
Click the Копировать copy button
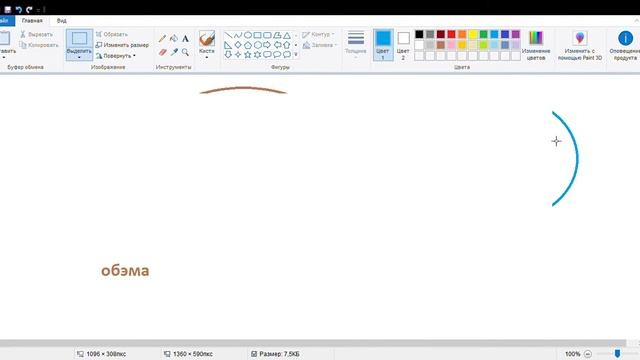(x=39, y=45)
